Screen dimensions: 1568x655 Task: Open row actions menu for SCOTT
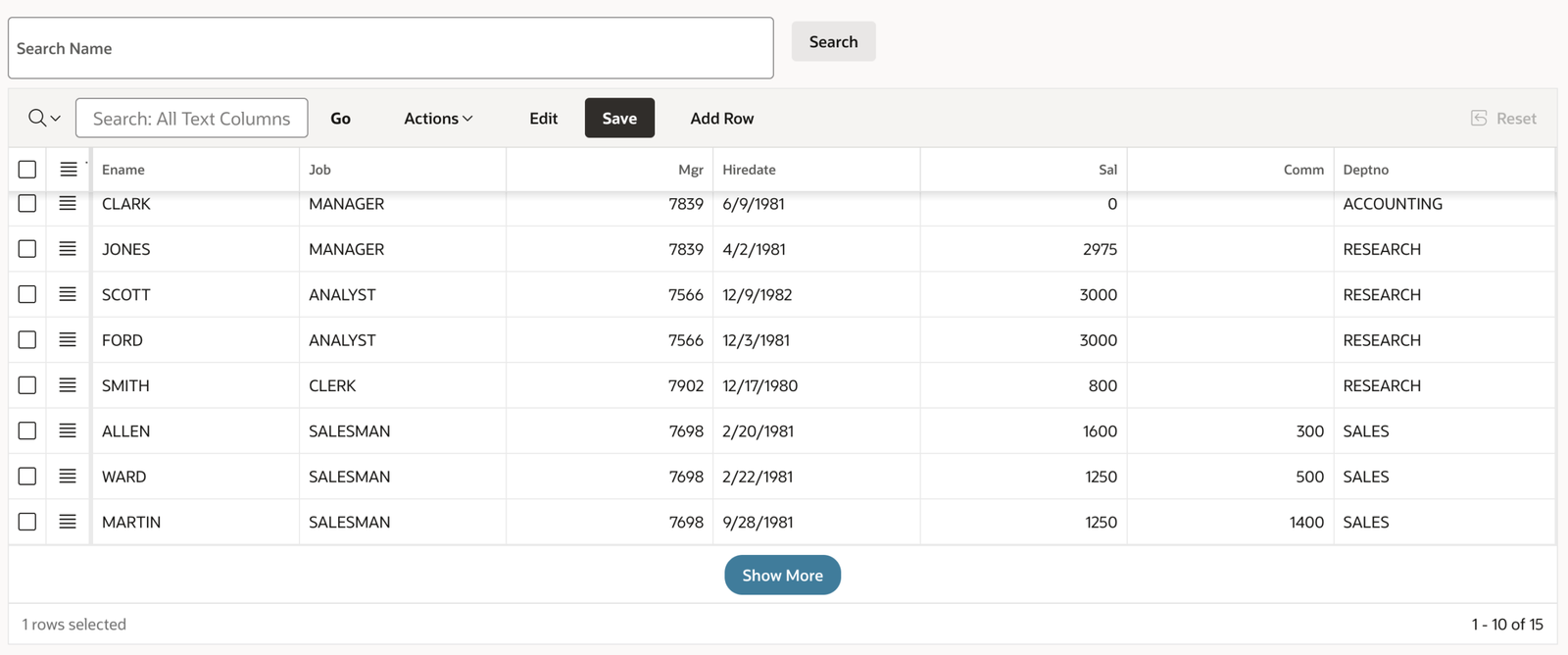click(68, 294)
